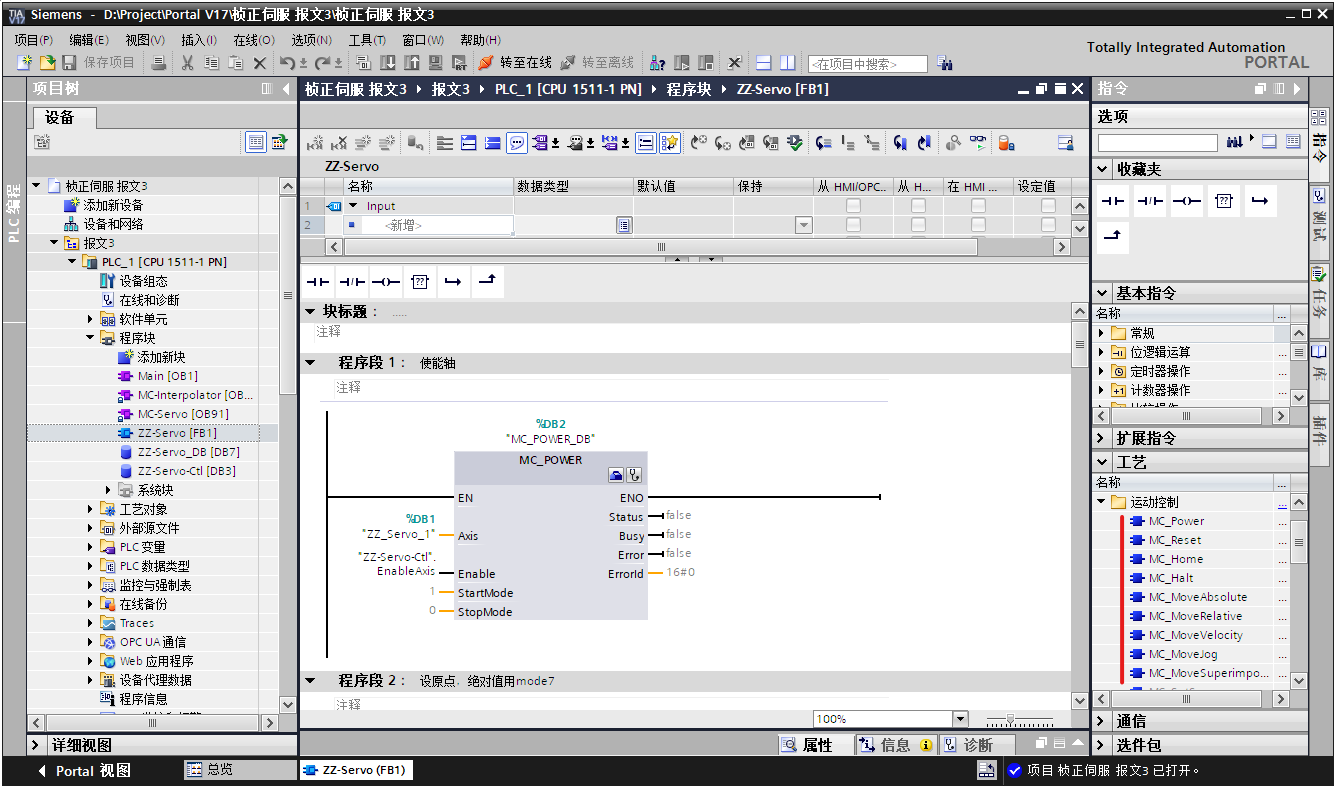Image resolution: width=1336 pixels, height=788 pixels.
Task: Click the project search input field
Action: pos(867,64)
